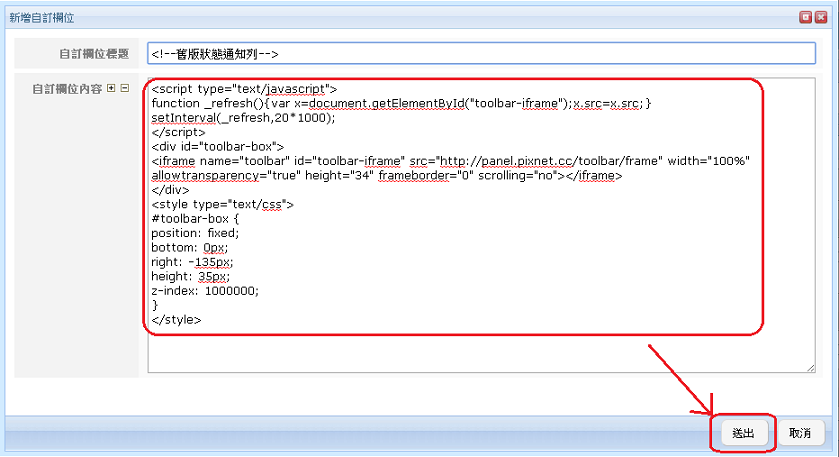Click inside the 自訂欄位內容 code textarea
This screenshot has height=457, width=839.
(482, 225)
